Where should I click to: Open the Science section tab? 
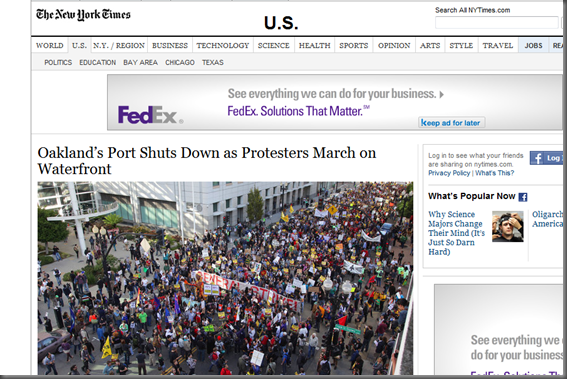point(273,46)
